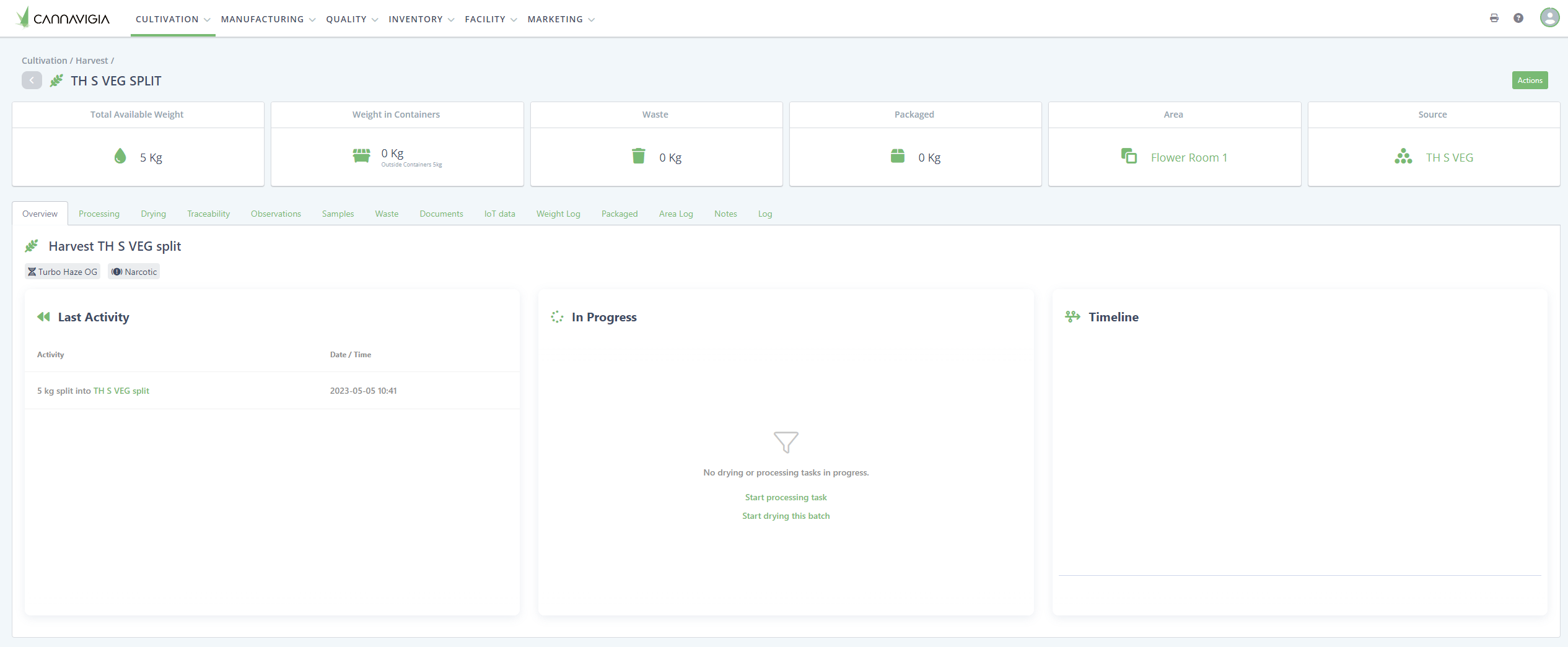Click the Start processing task link

coord(786,497)
